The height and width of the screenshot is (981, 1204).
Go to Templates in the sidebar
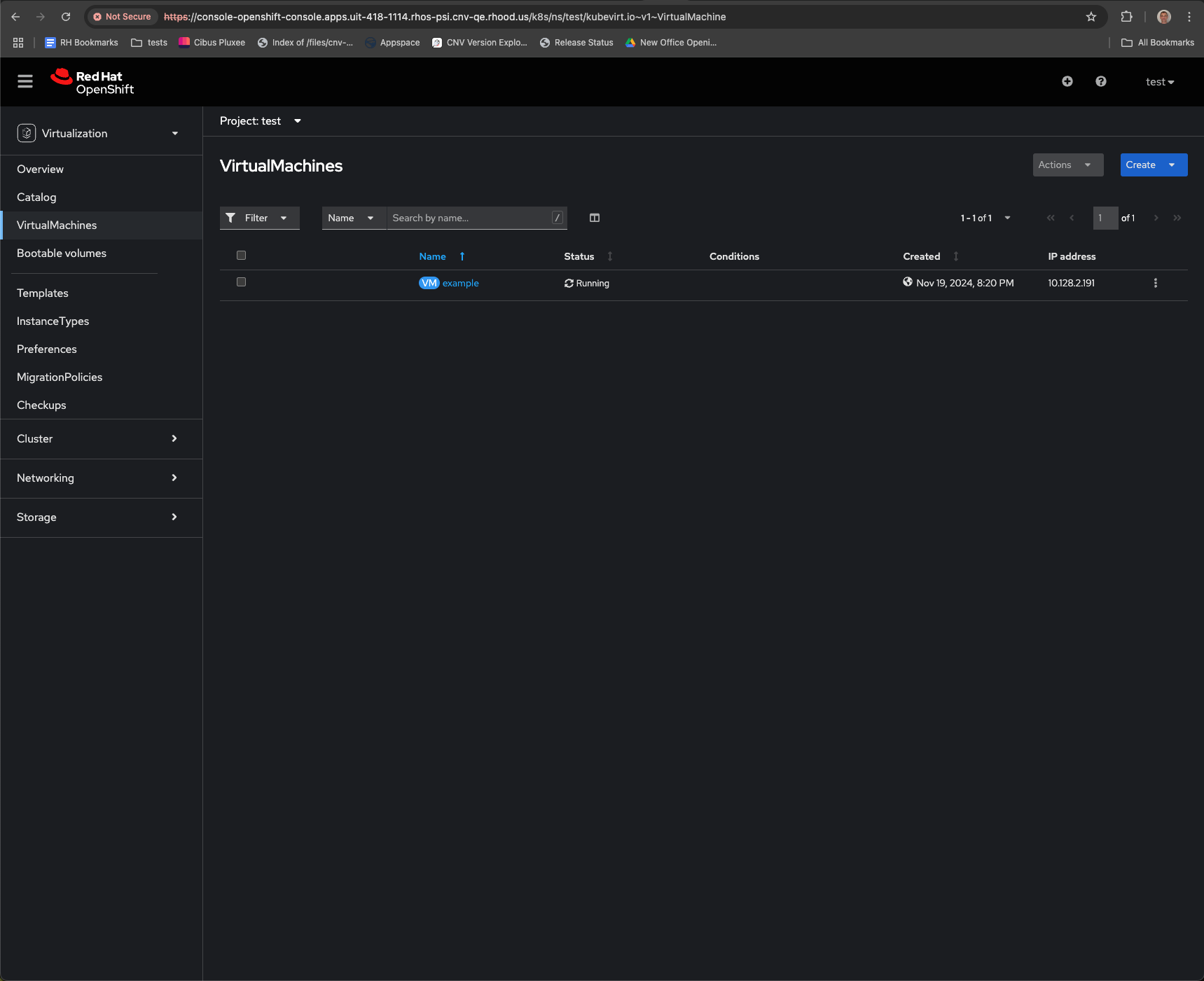[43, 293]
